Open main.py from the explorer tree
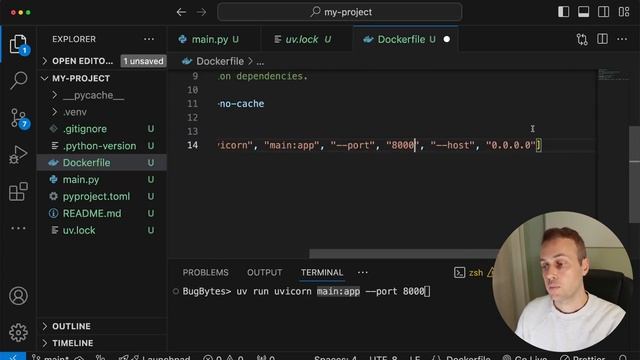The width and height of the screenshot is (640, 360). 102,179
